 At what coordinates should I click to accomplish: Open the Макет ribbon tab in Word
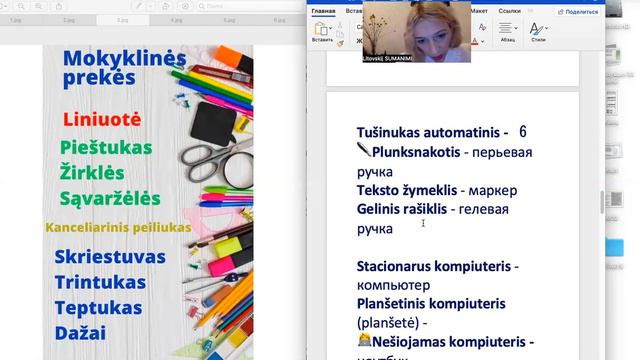479,11
